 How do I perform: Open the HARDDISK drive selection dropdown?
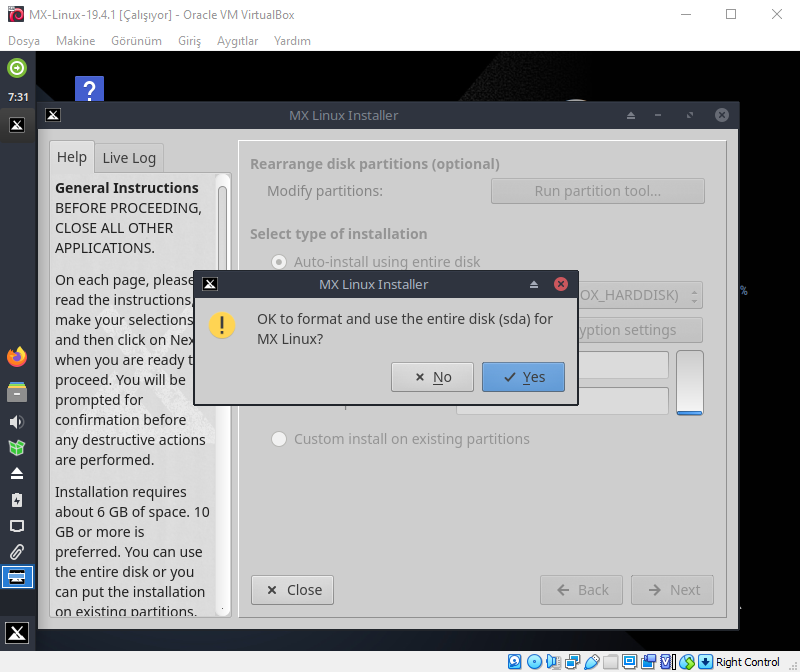640,295
